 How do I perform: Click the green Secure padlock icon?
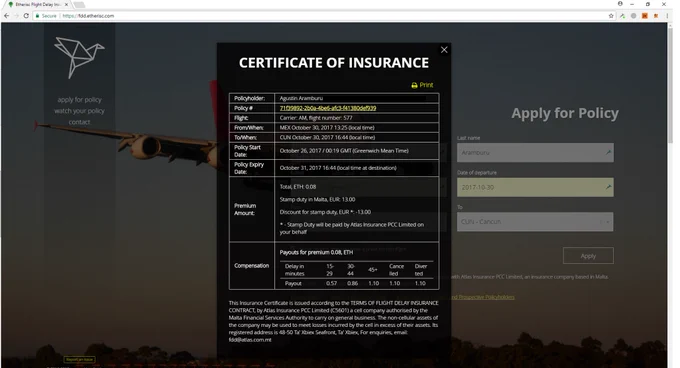click(37, 16)
